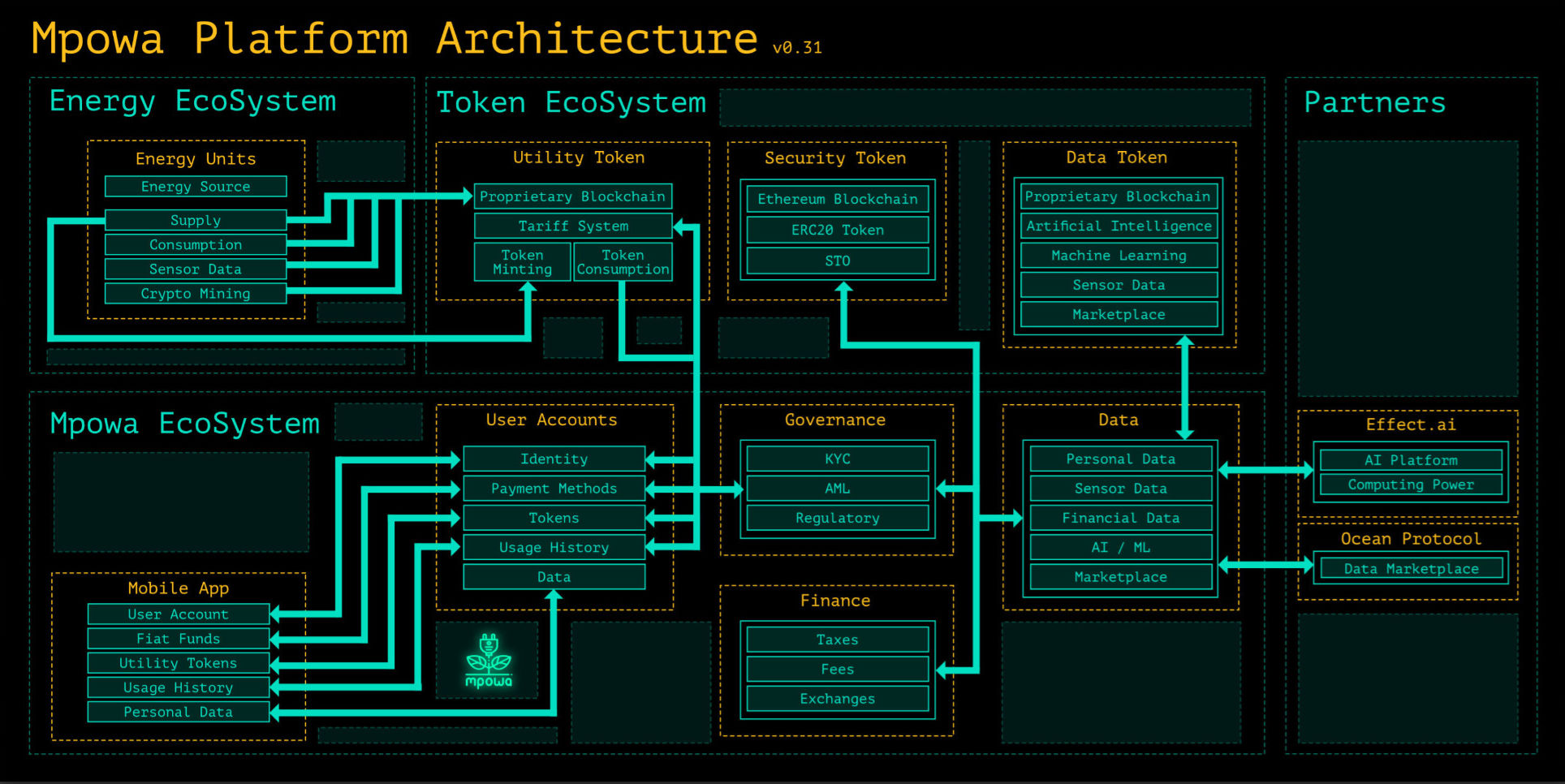This screenshot has height=784, width=1565.
Task: Select the Exchanges box under Finance
Action: click(838, 699)
